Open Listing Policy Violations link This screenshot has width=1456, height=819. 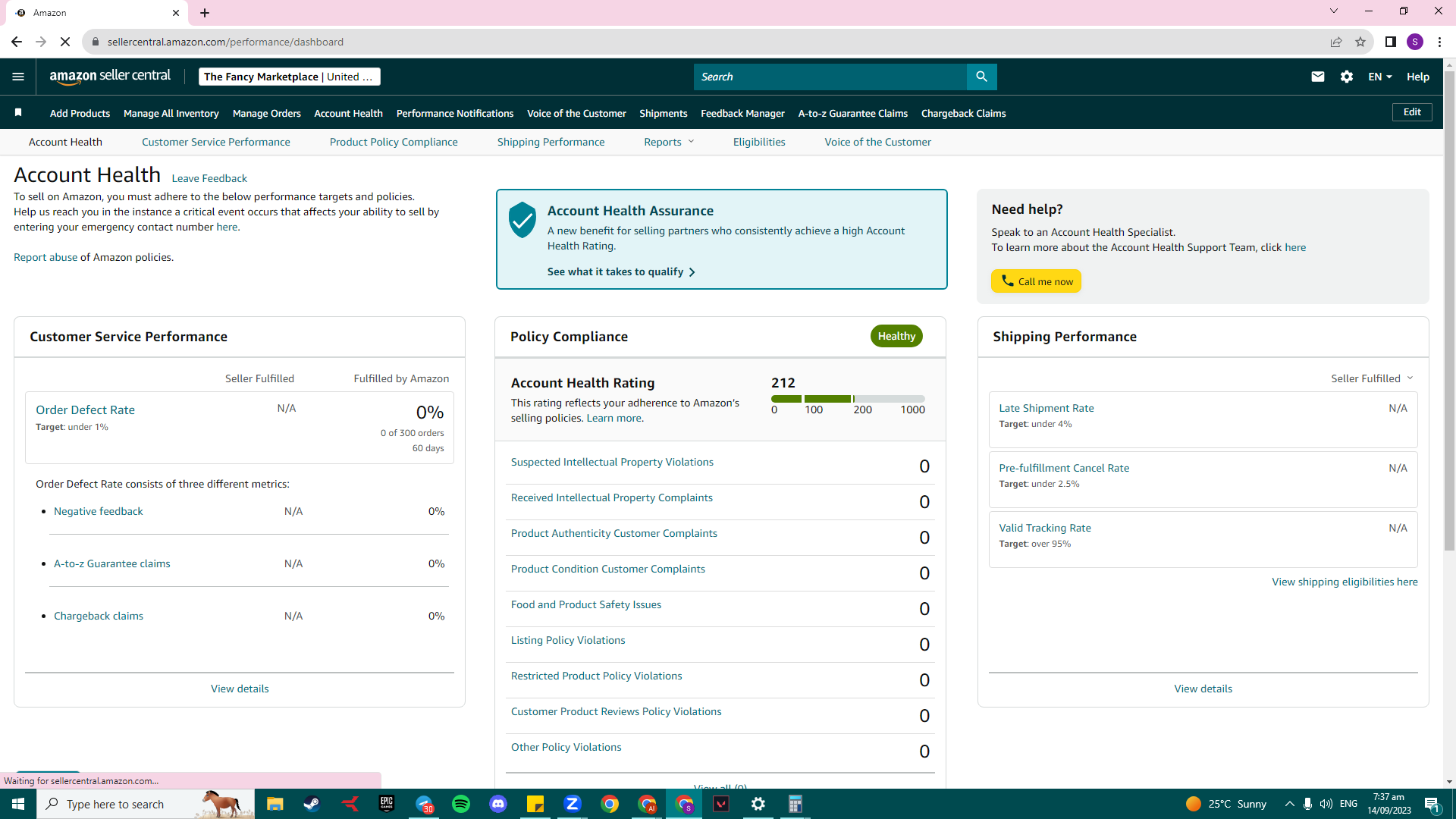pyautogui.click(x=568, y=640)
